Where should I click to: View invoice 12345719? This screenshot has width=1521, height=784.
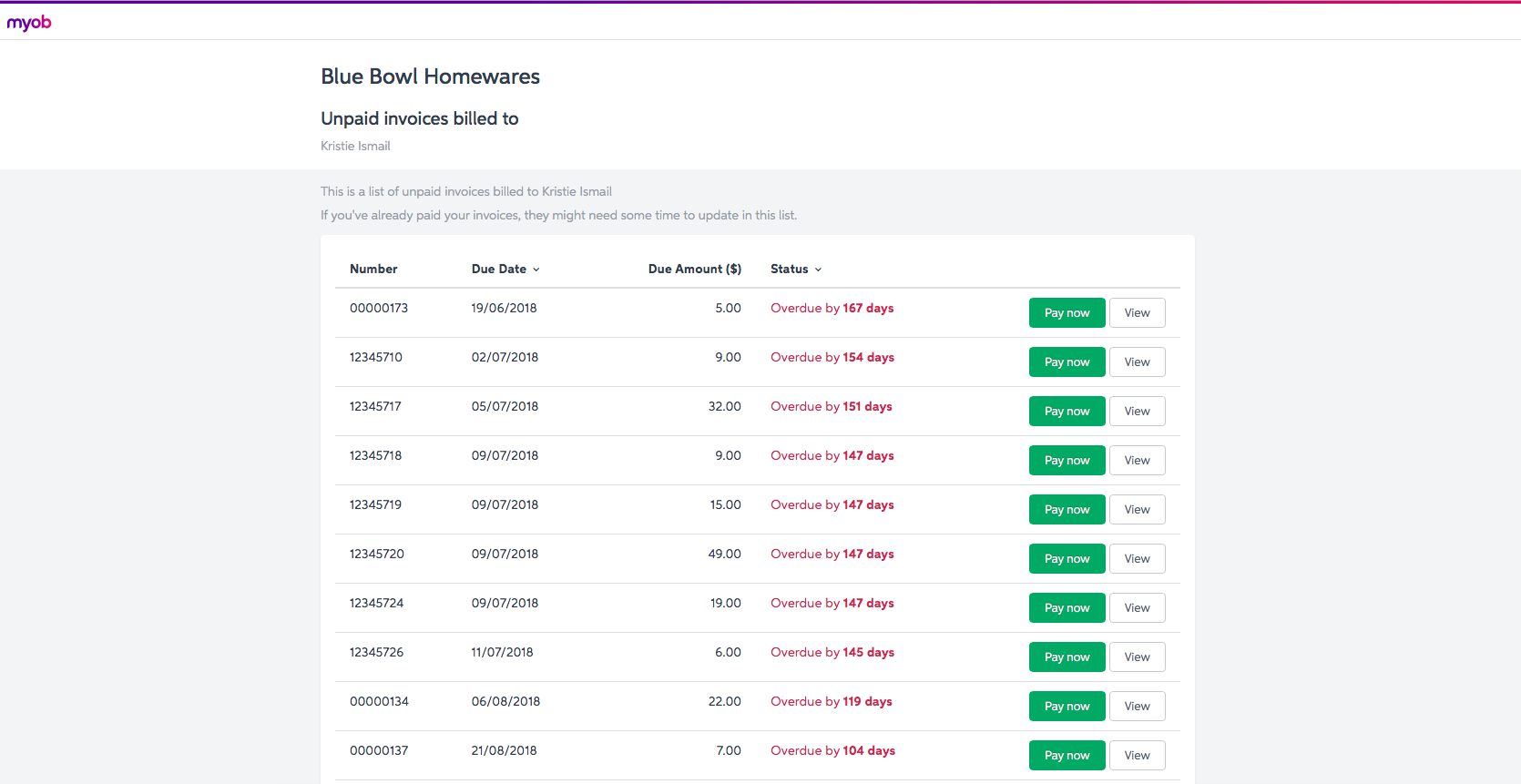point(1137,510)
